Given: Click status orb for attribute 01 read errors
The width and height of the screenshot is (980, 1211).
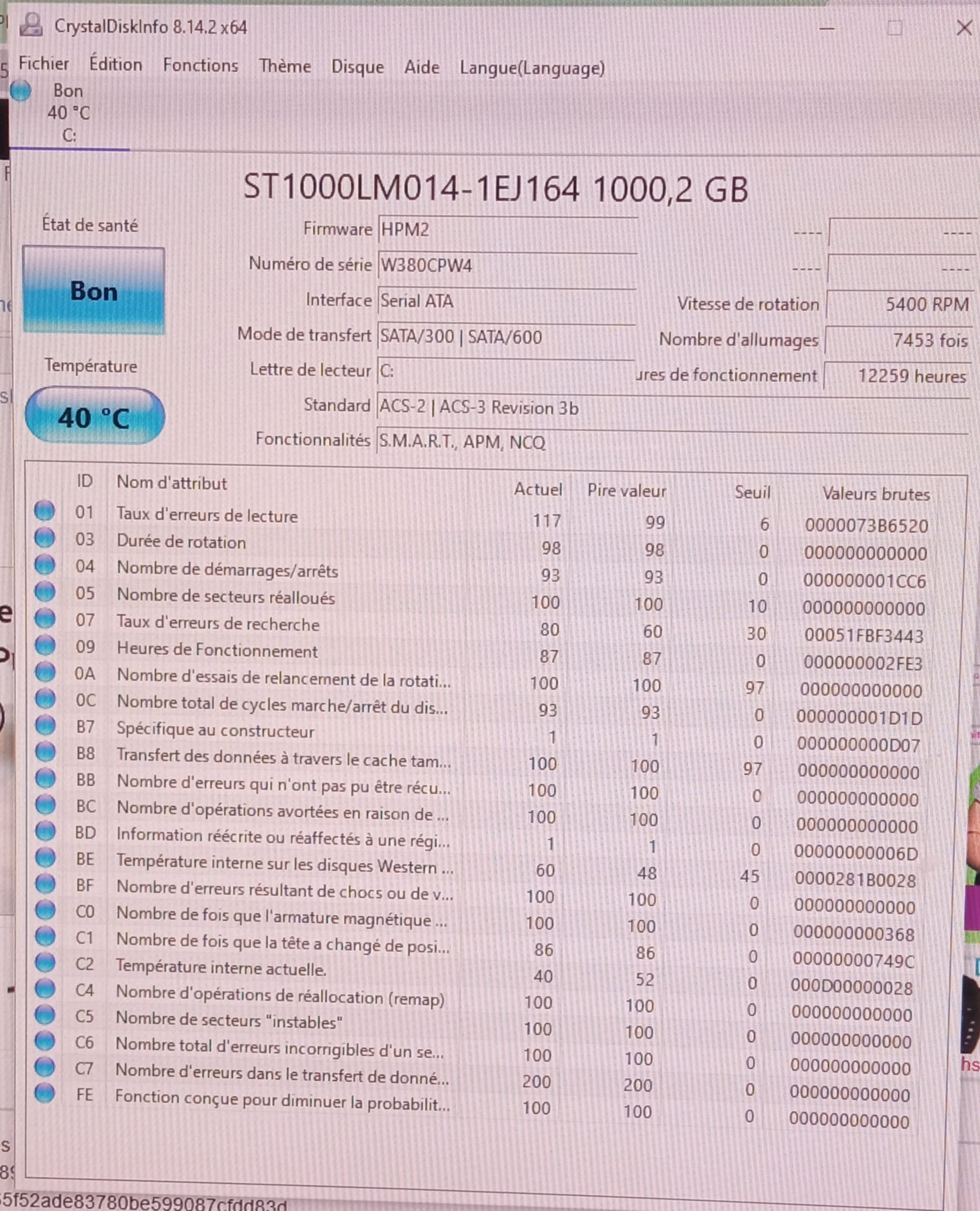Looking at the screenshot, I should tap(44, 510).
